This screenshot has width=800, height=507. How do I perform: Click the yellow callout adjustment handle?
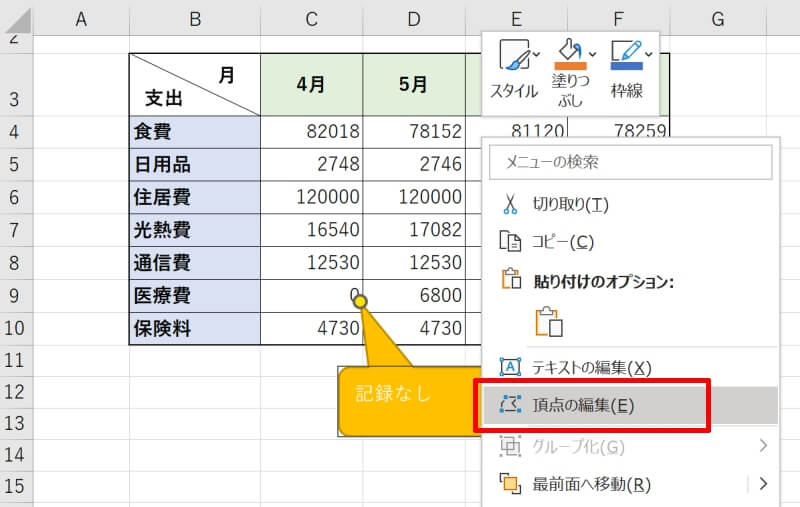coord(360,302)
